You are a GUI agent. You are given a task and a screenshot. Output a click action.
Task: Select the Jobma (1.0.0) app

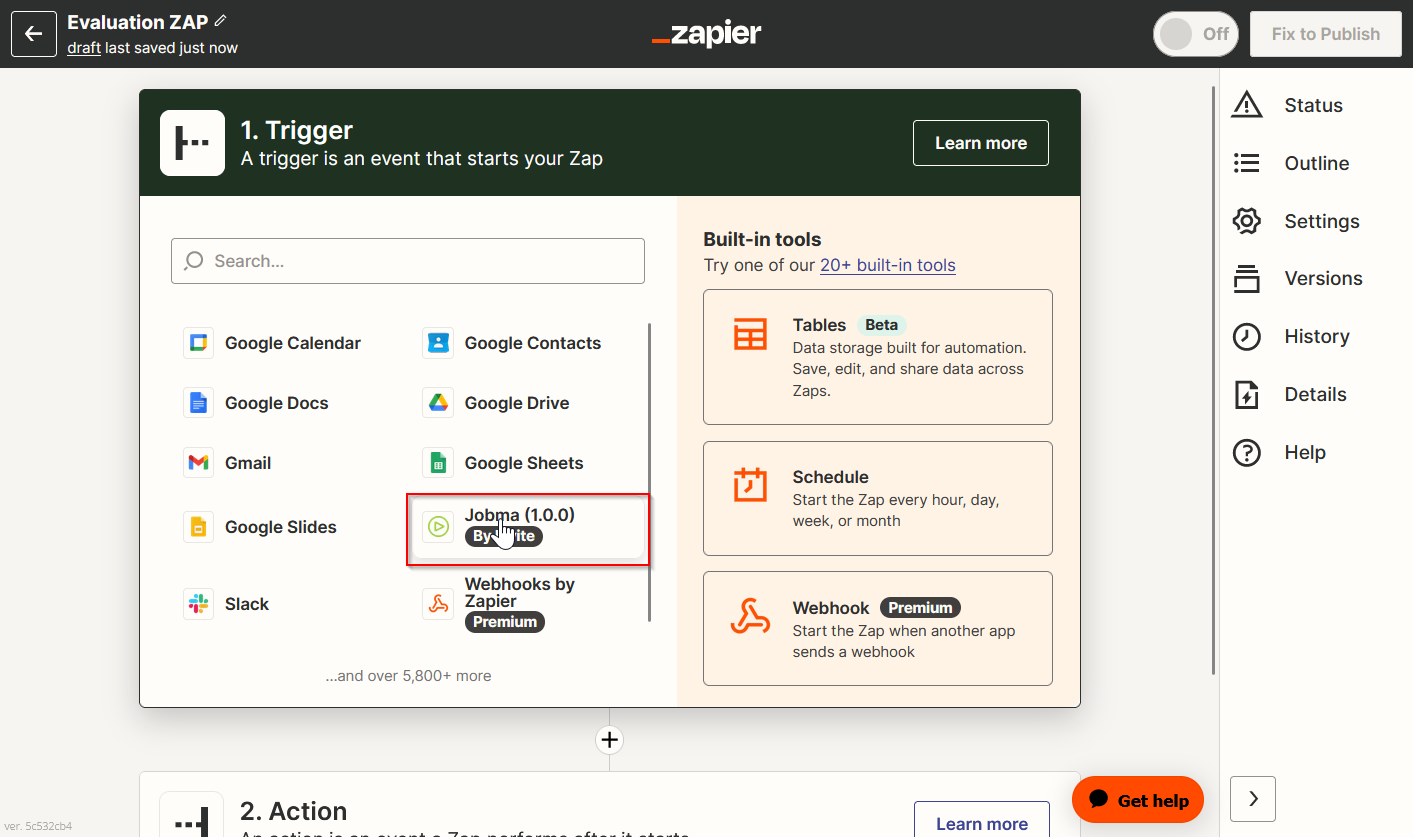(x=528, y=527)
